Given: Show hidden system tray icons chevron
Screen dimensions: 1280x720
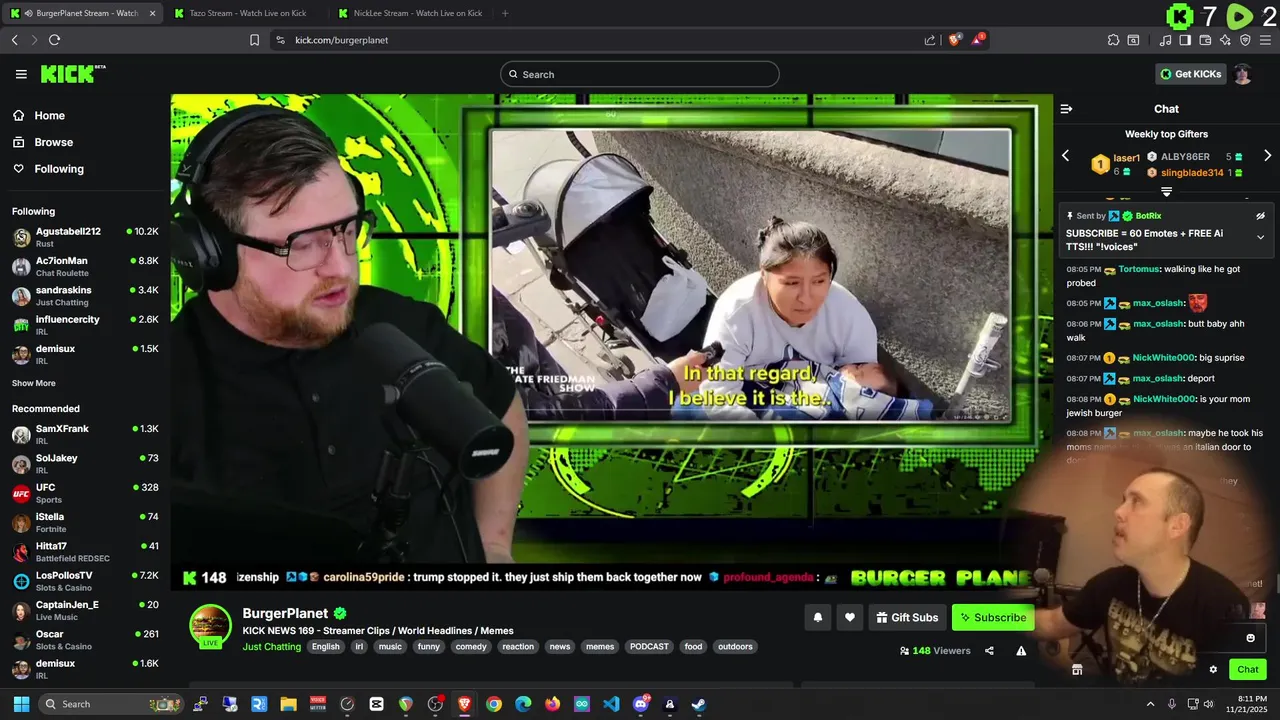Looking at the screenshot, I should (1150, 704).
